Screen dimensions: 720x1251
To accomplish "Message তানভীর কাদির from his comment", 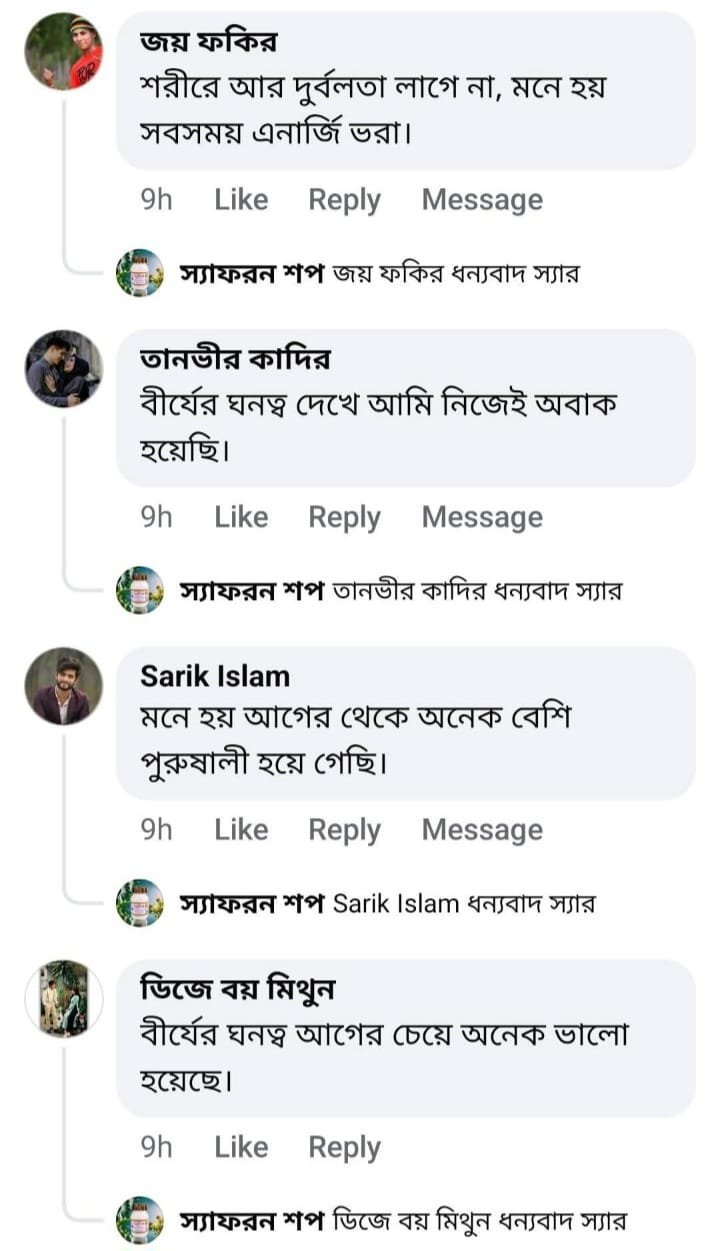I will [x=482, y=517].
